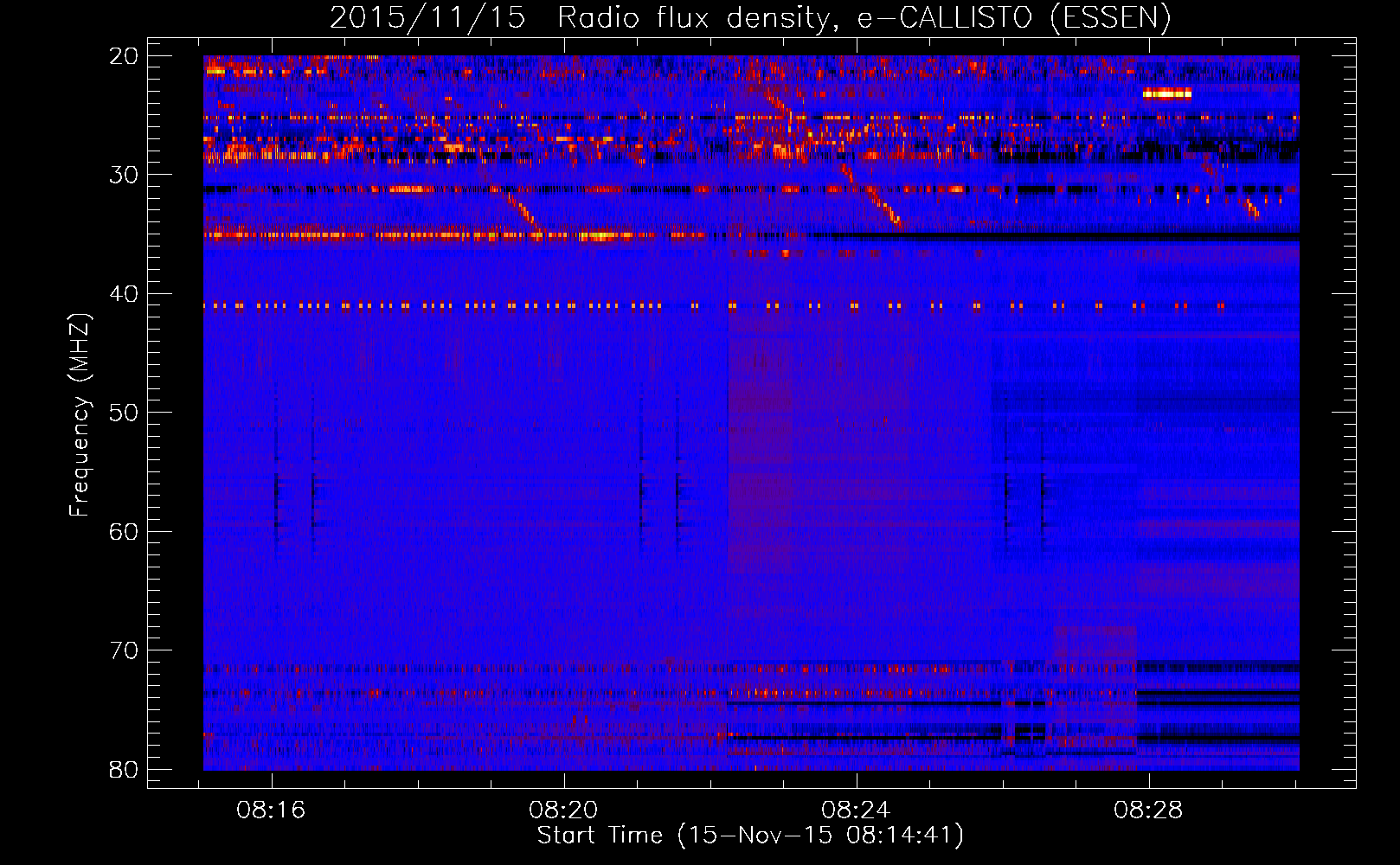
Task: Click the 'Frequency (MHZ)' axis label
Action: coord(80,415)
